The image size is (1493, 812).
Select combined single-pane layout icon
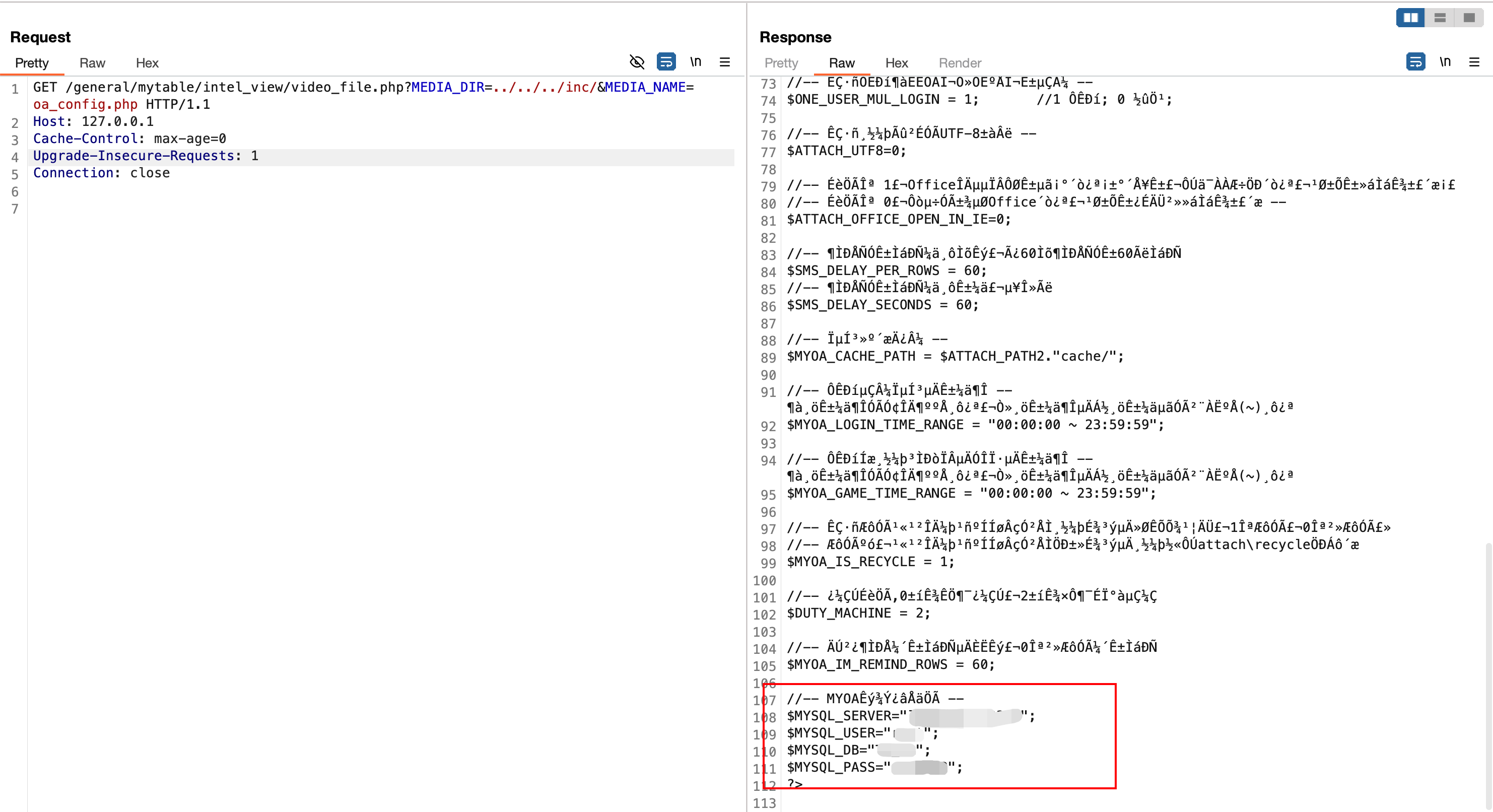[1469, 18]
